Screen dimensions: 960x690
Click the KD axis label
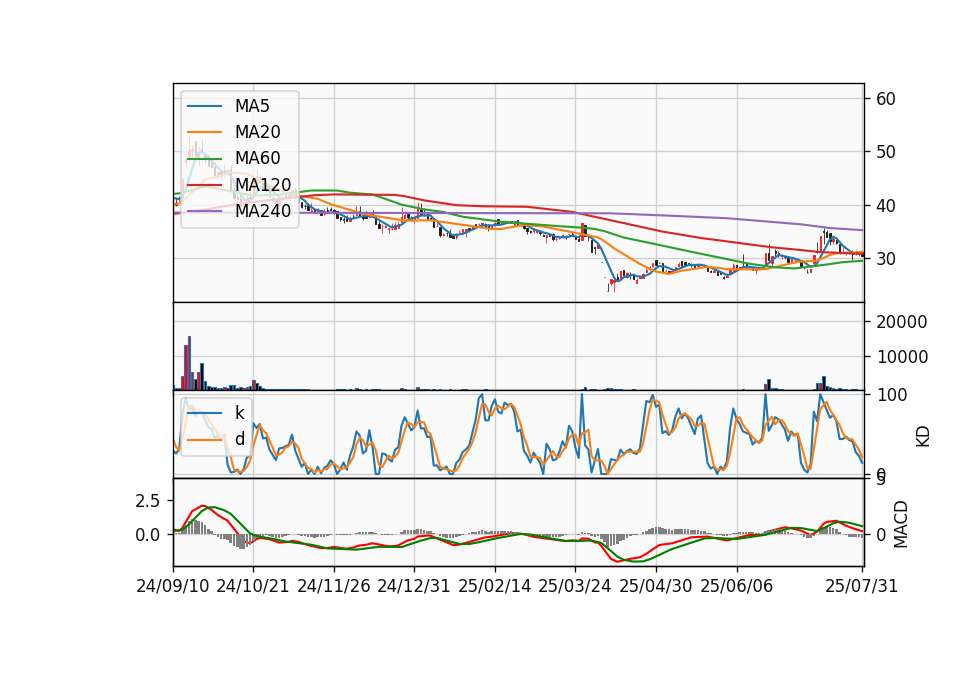pos(923,437)
